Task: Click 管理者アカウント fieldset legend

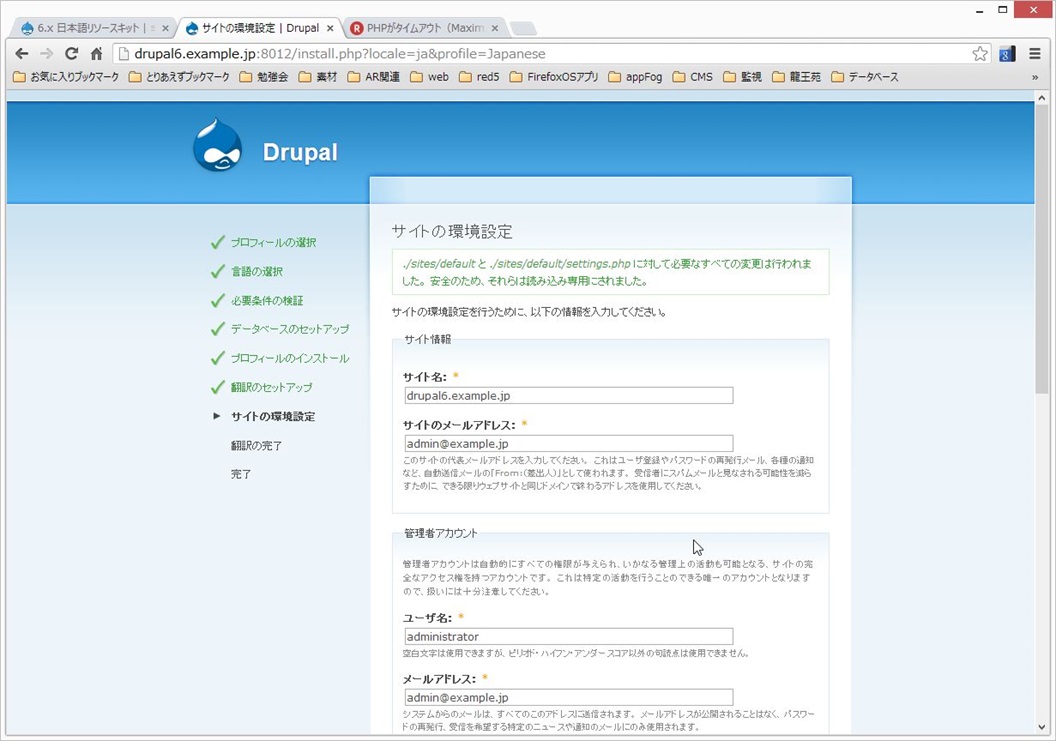Action: 440,533
